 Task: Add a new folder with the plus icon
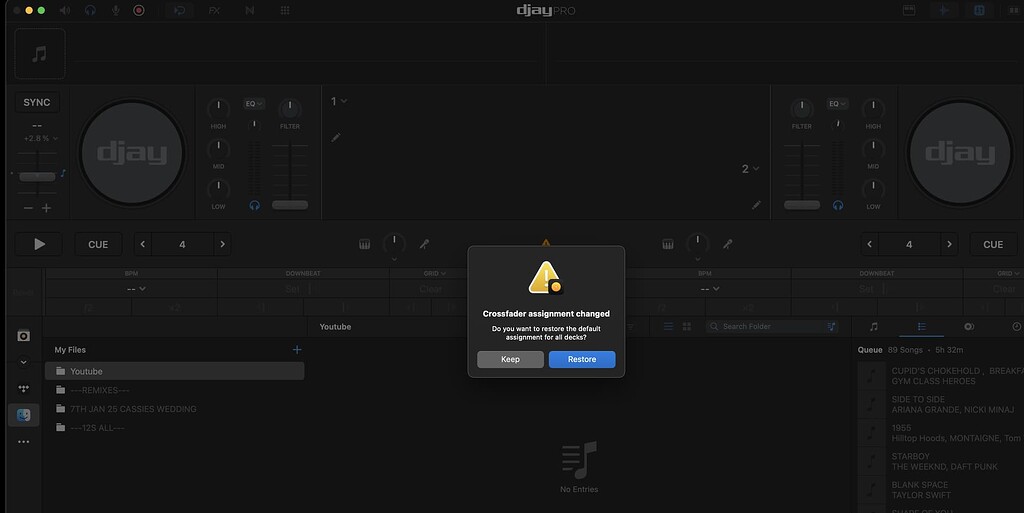pyautogui.click(x=296, y=350)
